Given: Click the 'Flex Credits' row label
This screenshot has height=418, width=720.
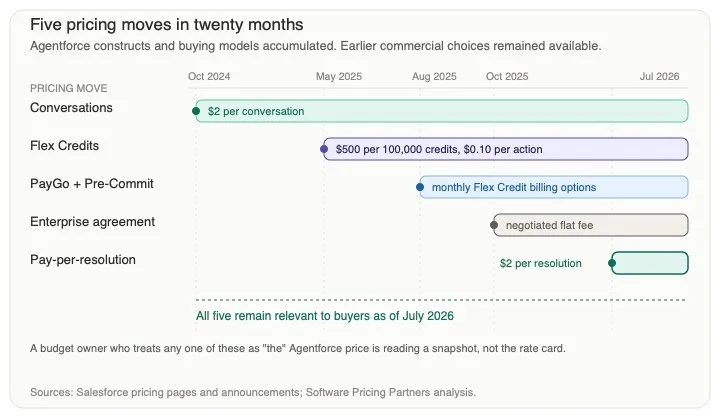Looking at the screenshot, I should point(64,146).
